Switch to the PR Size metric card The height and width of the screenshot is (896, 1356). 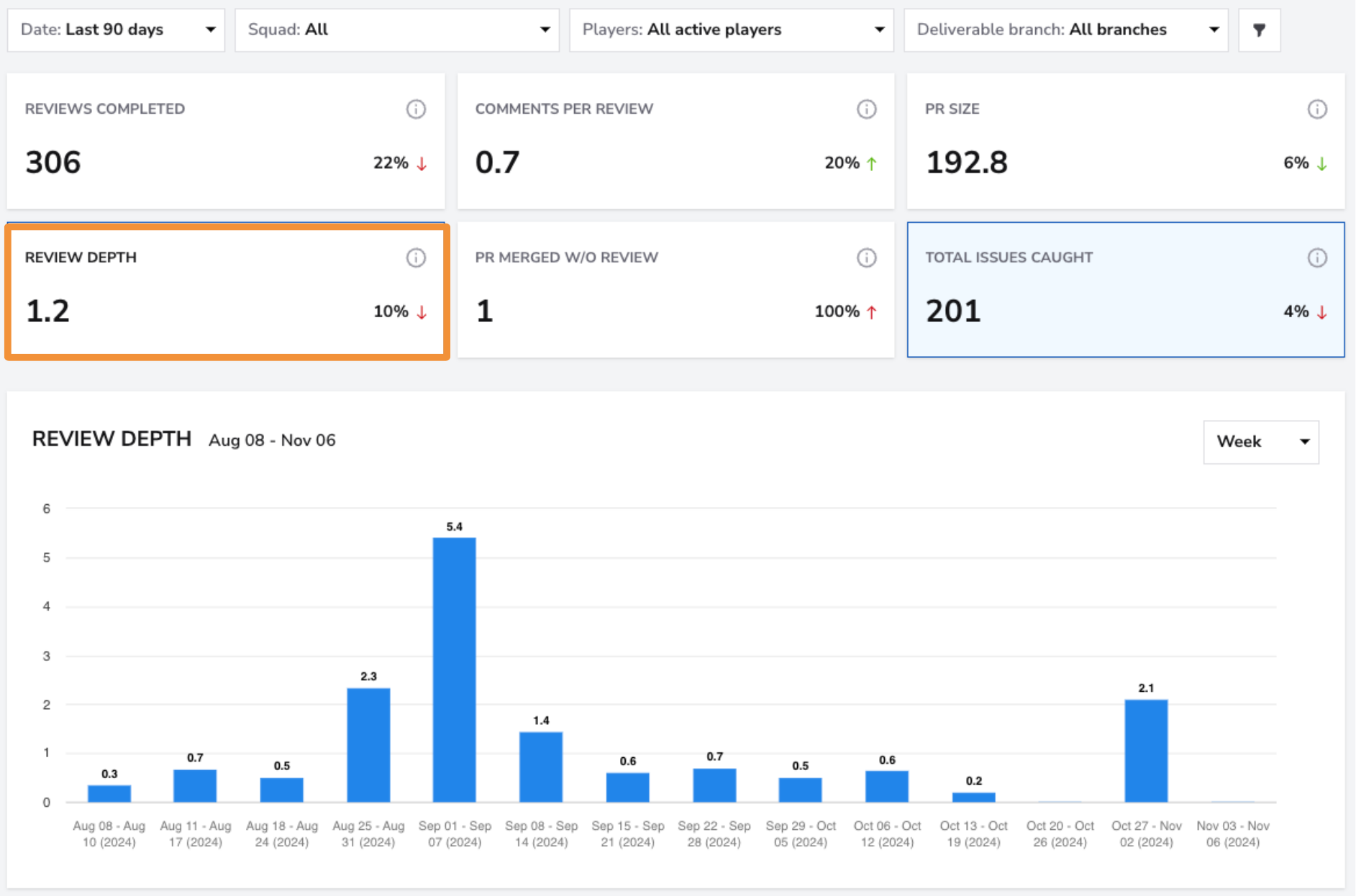tap(1126, 141)
